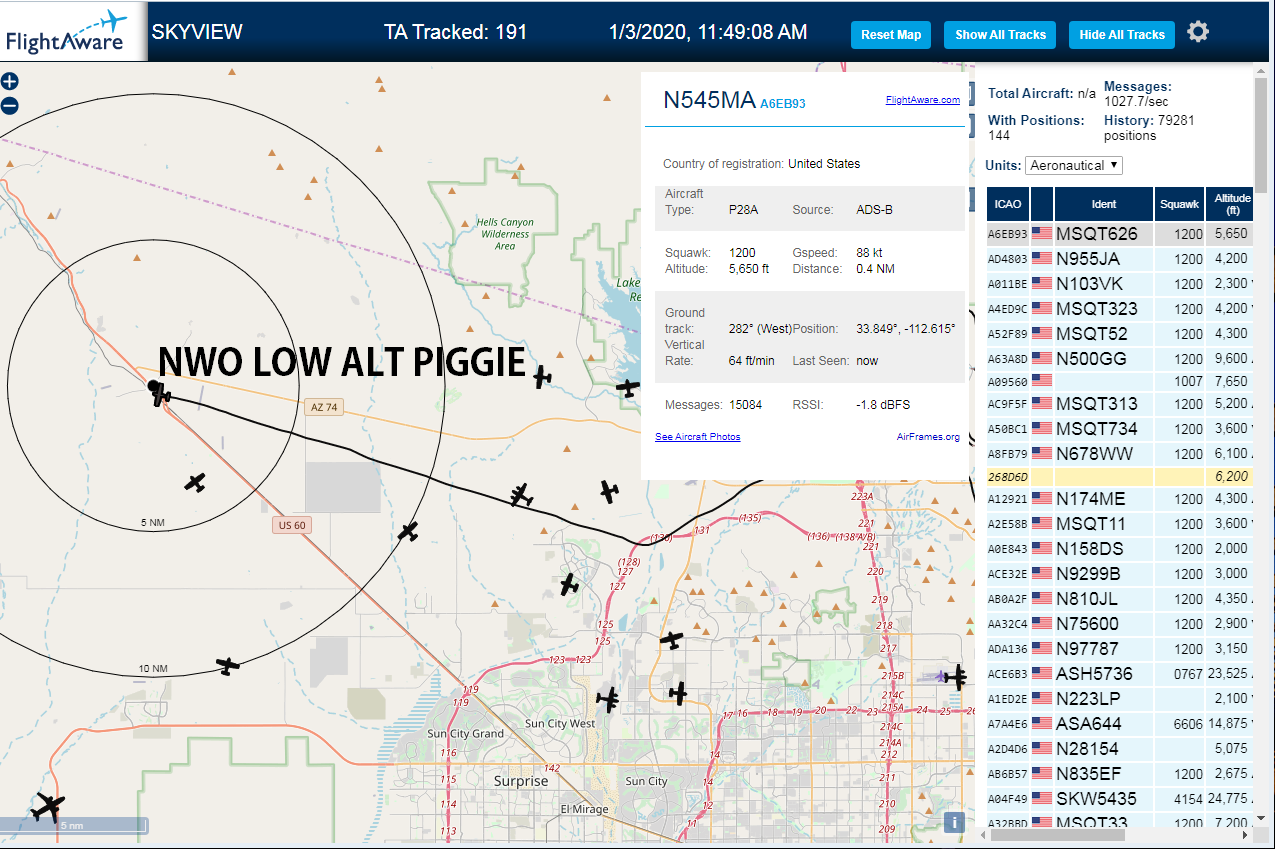Select the SKW5435 aircraft row
Screen dimensions: 1275x849
(x=1120, y=799)
